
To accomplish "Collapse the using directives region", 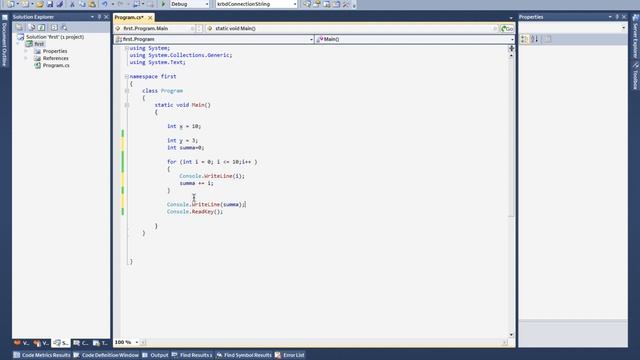I will [127, 48].
